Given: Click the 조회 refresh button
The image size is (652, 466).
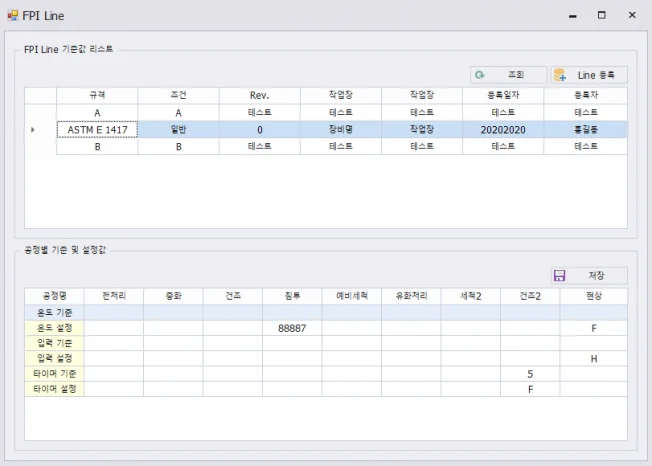Looking at the screenshot, I should (x=508, y=75).
